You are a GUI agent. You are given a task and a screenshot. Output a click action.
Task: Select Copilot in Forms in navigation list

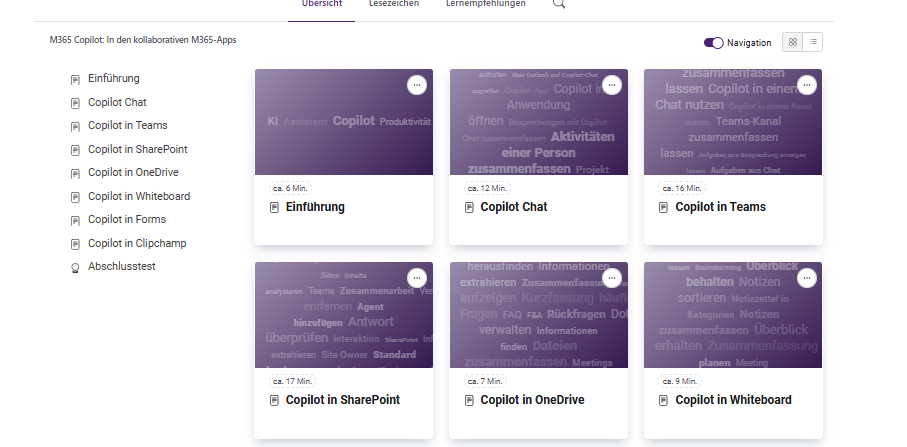click(x=127, y=220)
